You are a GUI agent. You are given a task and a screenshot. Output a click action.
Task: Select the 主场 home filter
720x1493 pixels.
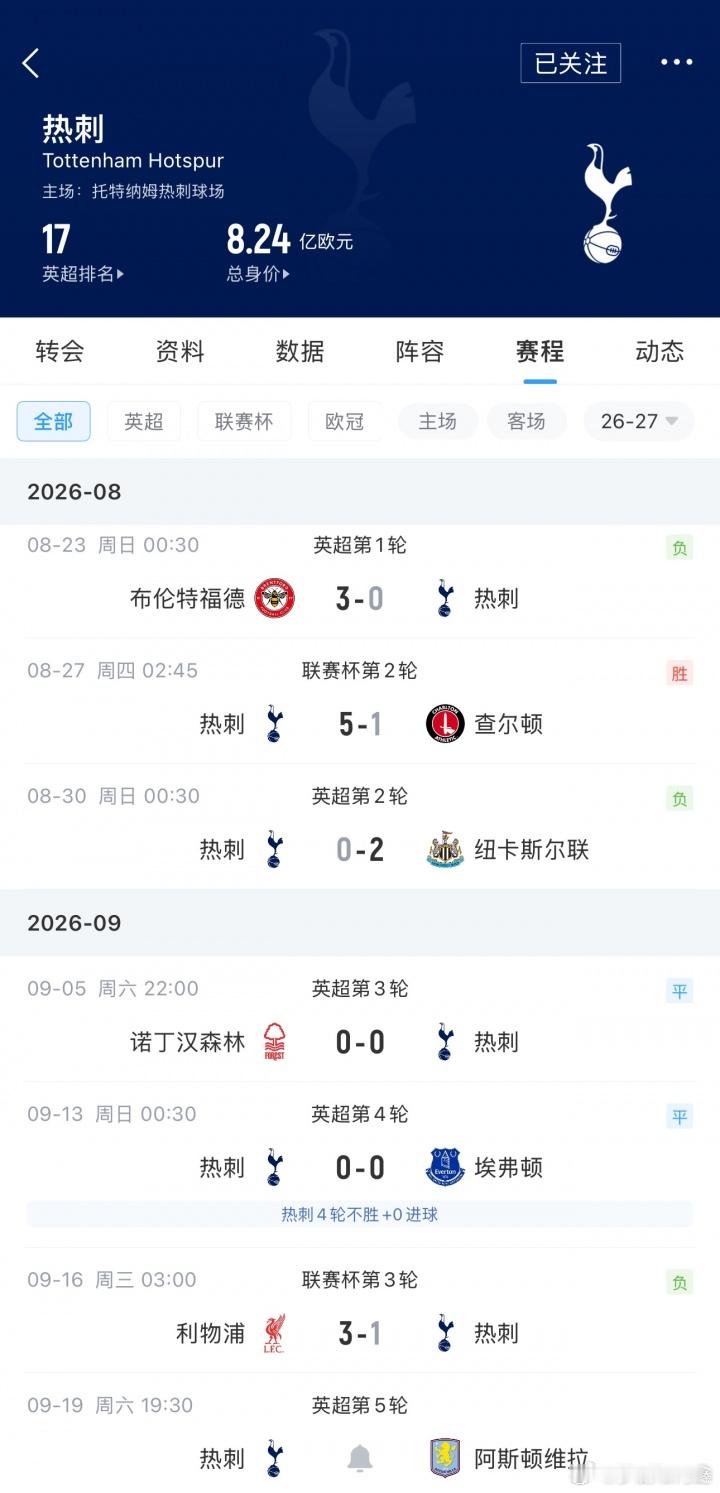(437, 422)
